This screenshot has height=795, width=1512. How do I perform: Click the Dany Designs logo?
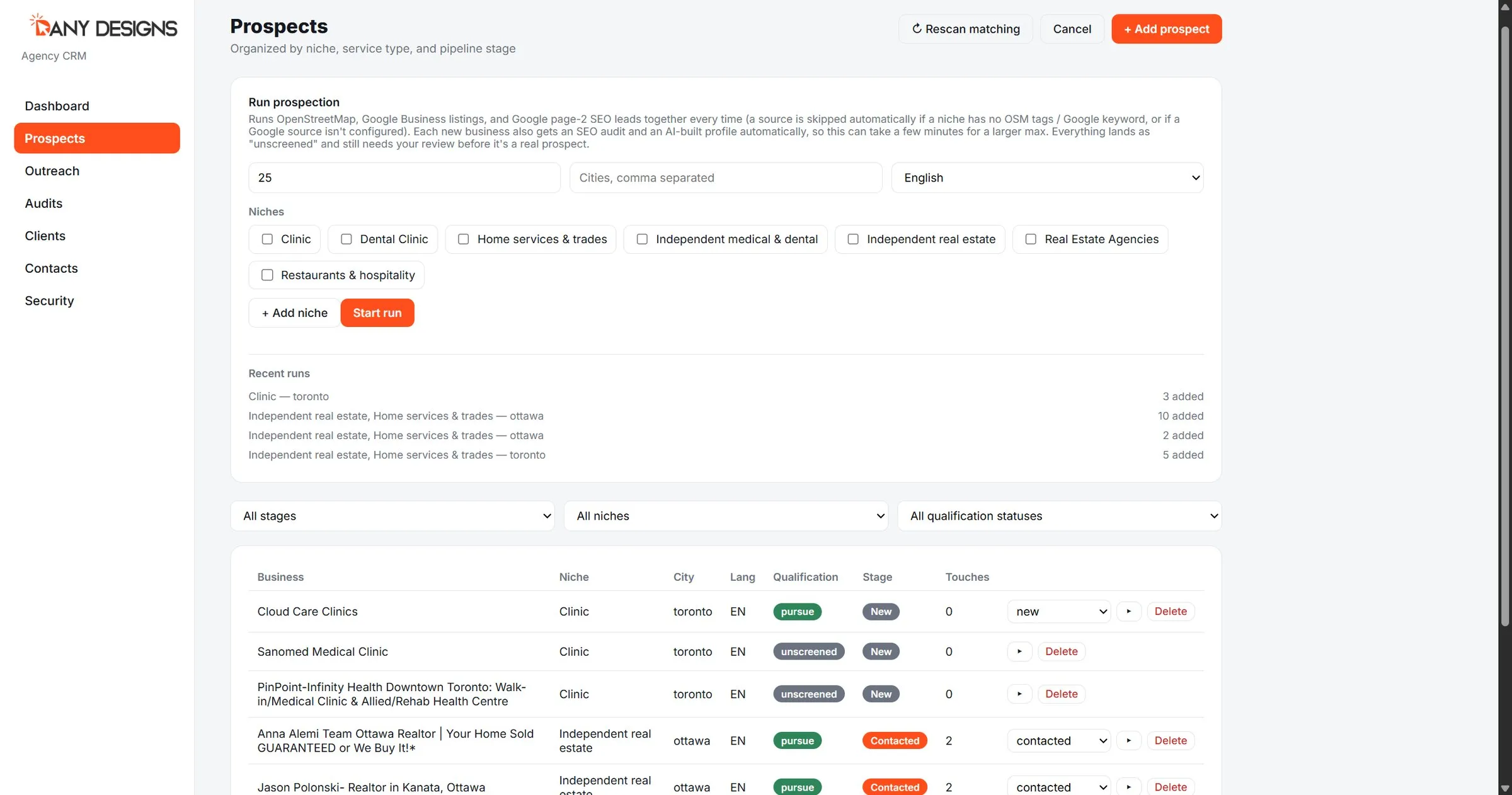point(103,26)
